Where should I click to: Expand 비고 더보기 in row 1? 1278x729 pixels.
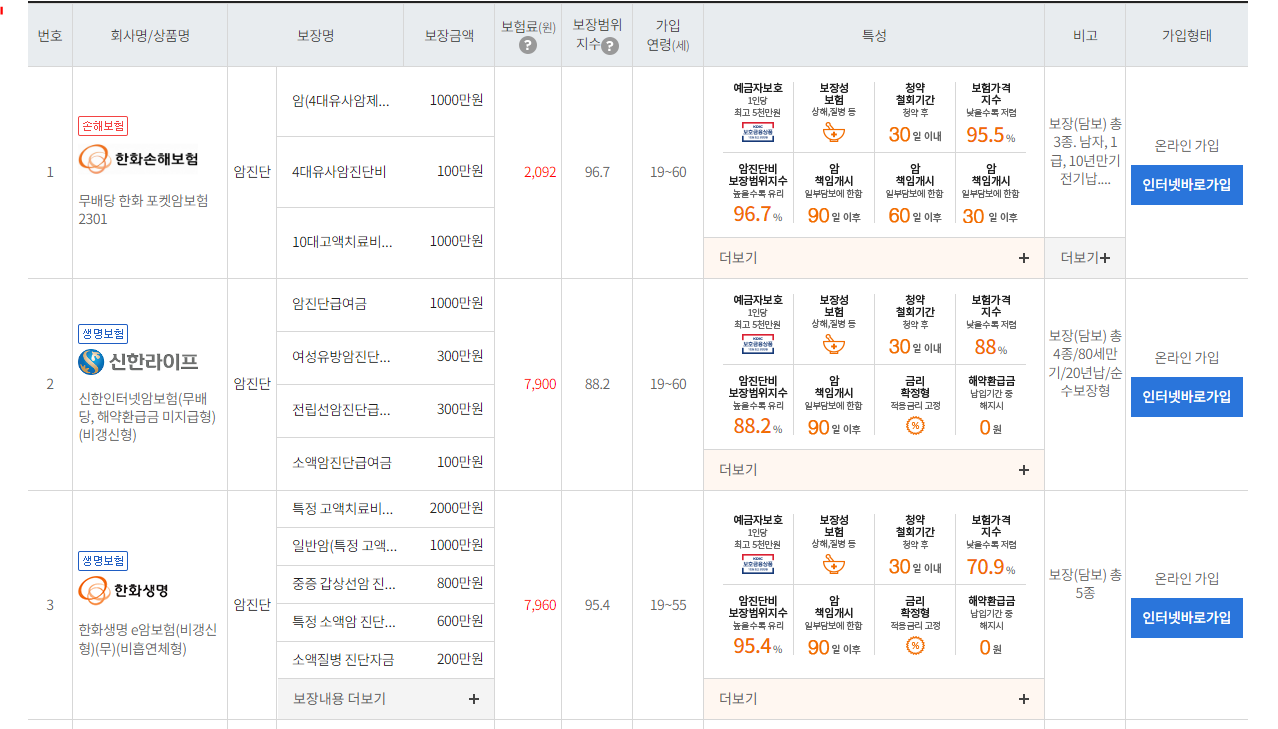1085,258
